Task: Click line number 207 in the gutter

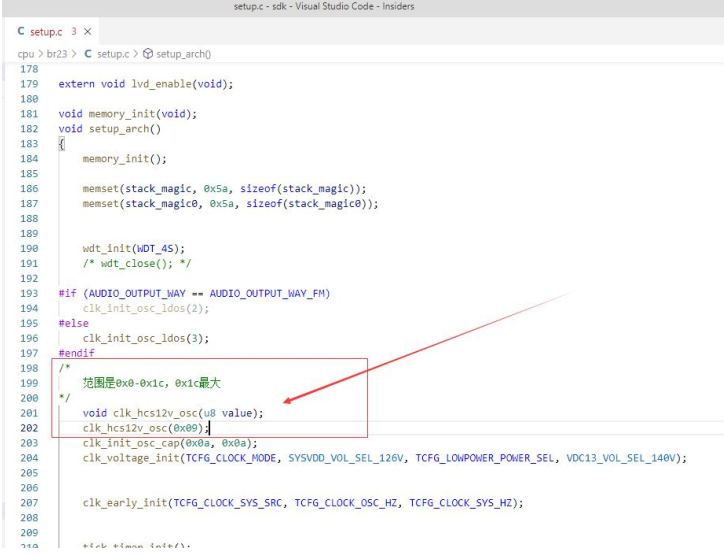Action: pyautogui.click(x=29, y=503)
